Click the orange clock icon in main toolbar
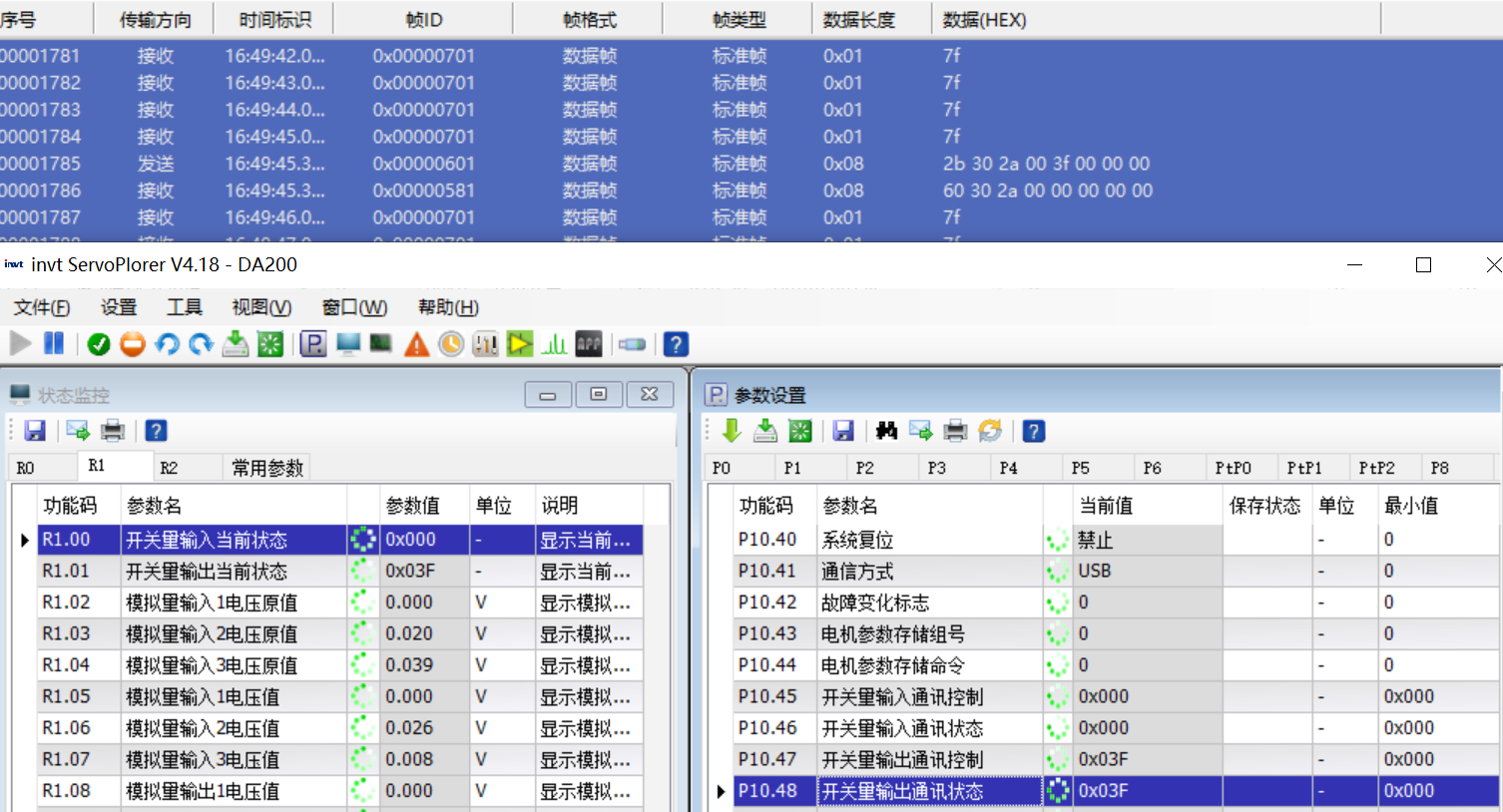This screenshot has height=812, width=1503. click(451, 344)
